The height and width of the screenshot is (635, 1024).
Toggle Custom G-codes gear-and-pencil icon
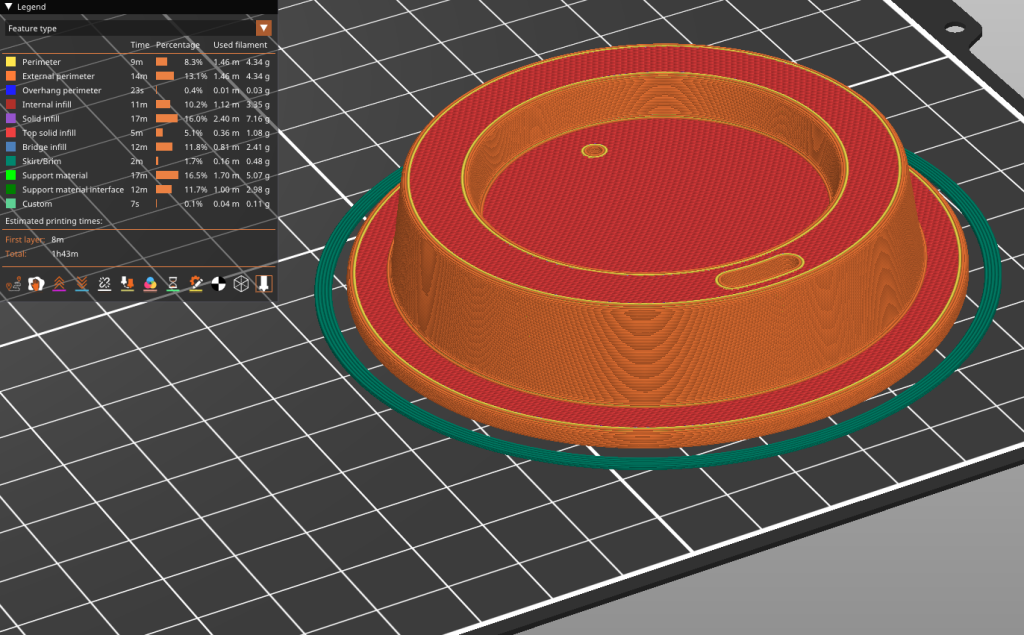coord(195,284)
